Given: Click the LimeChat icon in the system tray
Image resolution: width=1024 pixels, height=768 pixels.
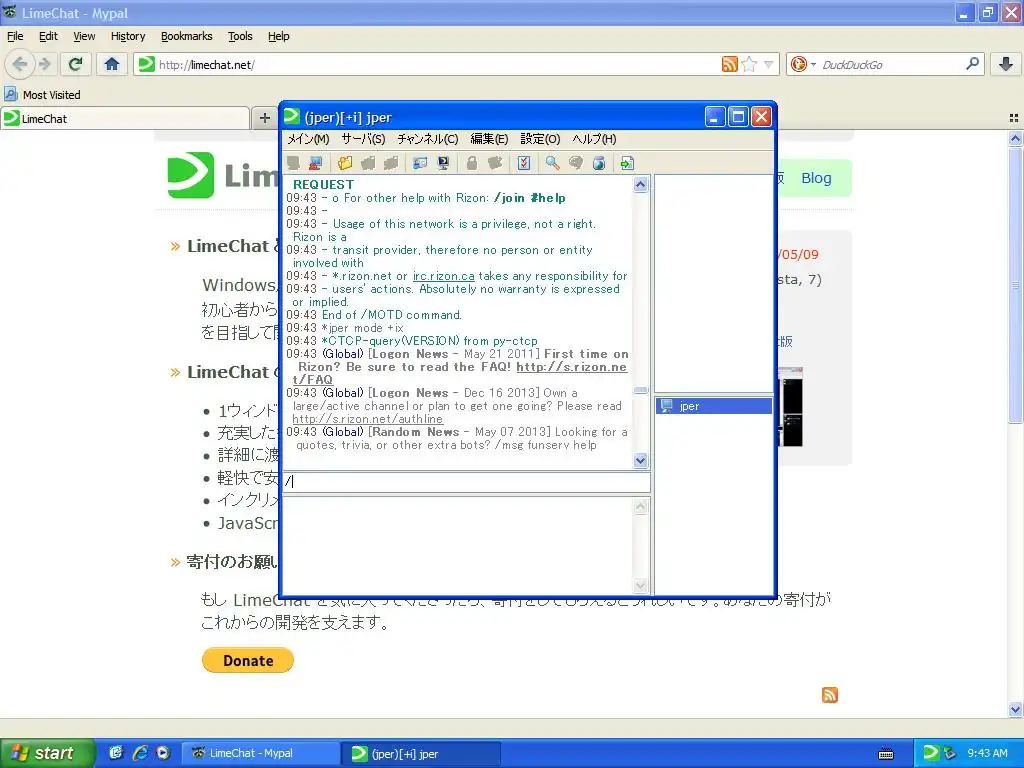Looking at the screenshot, I should coord(930,753).
